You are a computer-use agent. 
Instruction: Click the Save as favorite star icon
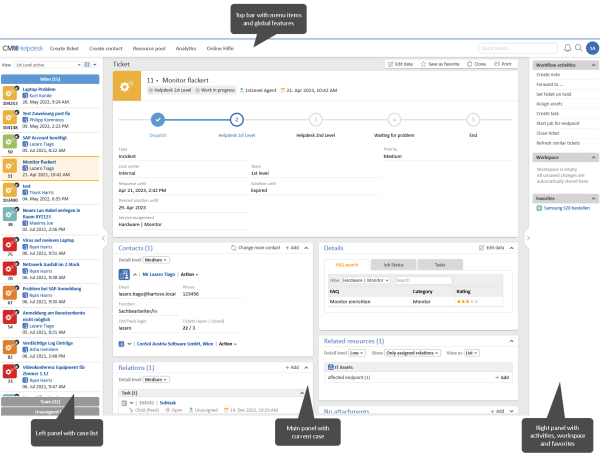click(424, 63)
